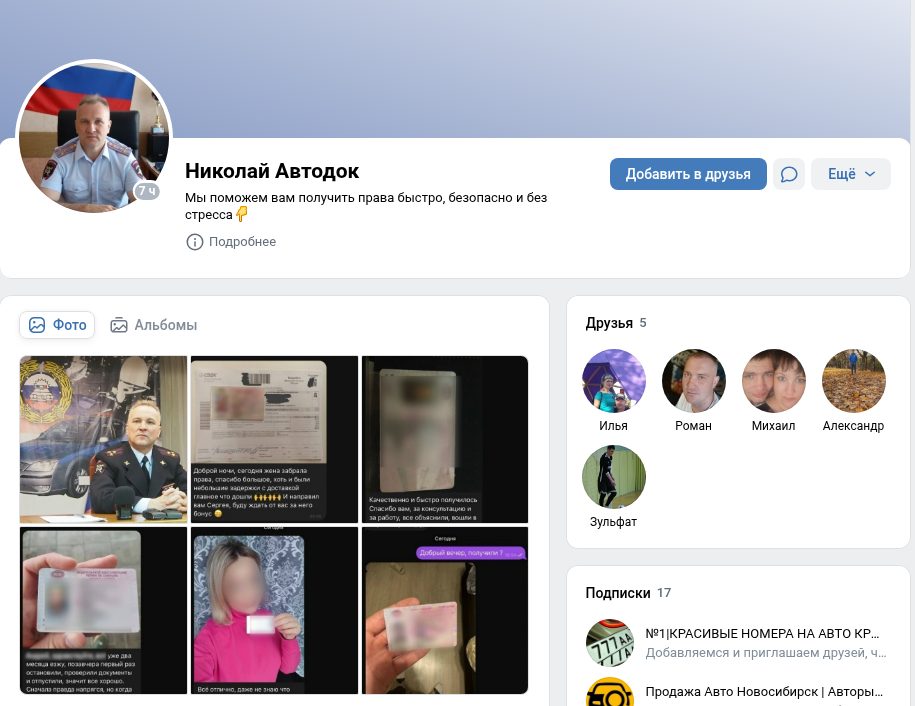
Task: Open friend Михаил's profile avatar
Action: point(774,381)
